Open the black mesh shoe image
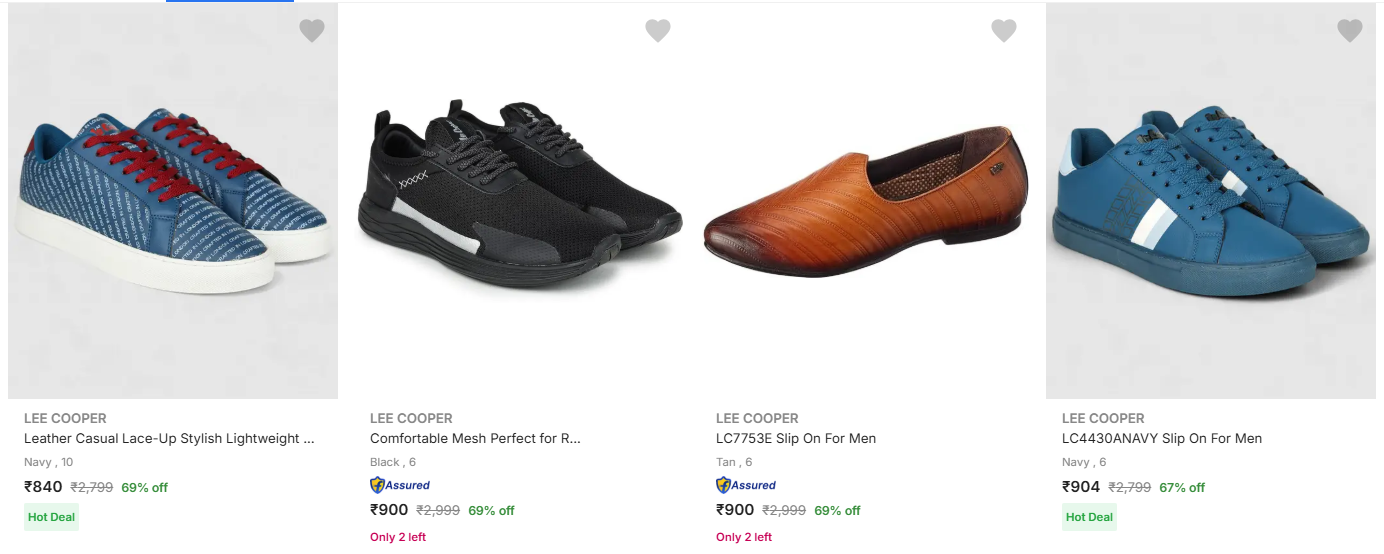This screenshot has width=1384, height=554. 519,200
